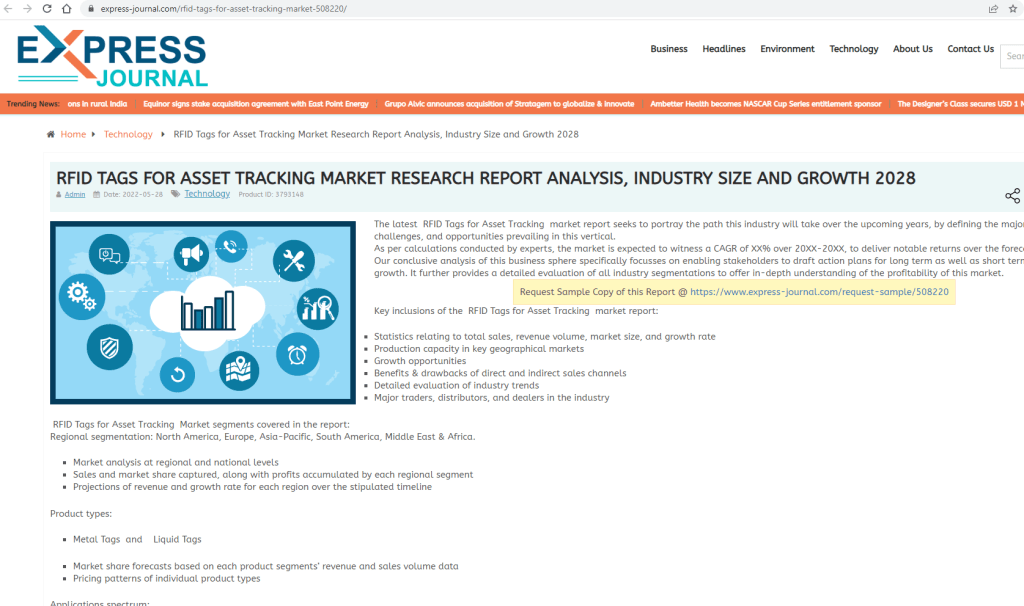Open the Headlines section
This screenshot has height=606, width=1024.
723,48
